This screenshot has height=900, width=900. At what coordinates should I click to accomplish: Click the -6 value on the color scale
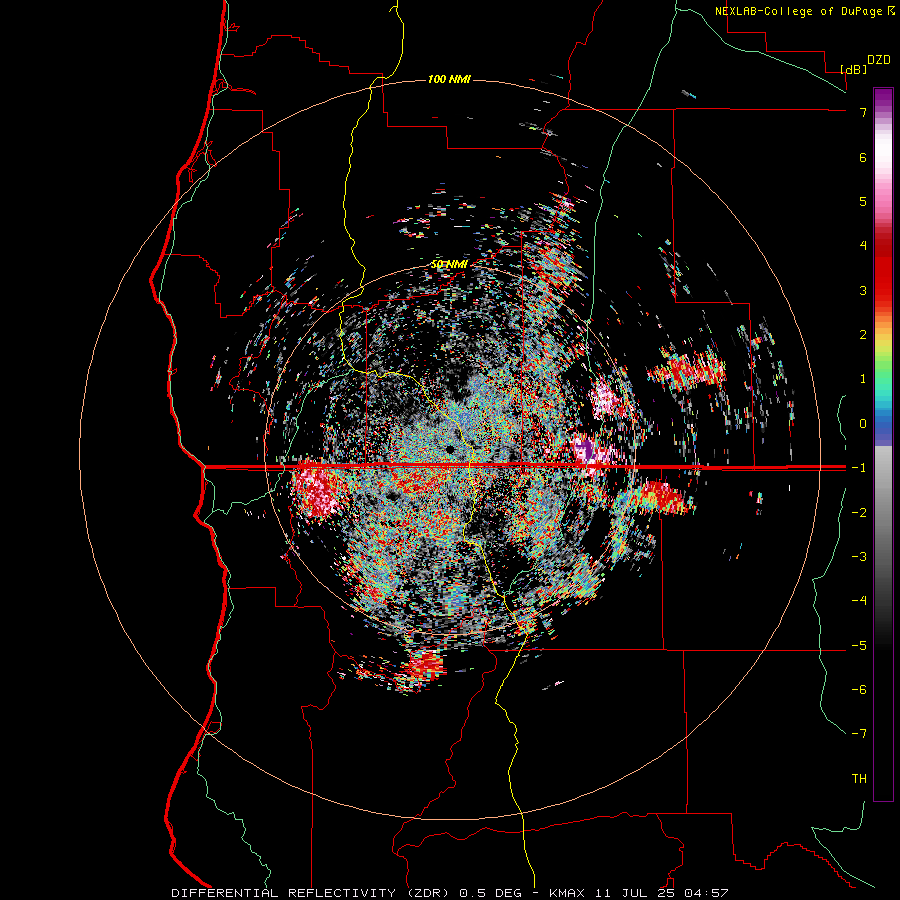[859, 689]
